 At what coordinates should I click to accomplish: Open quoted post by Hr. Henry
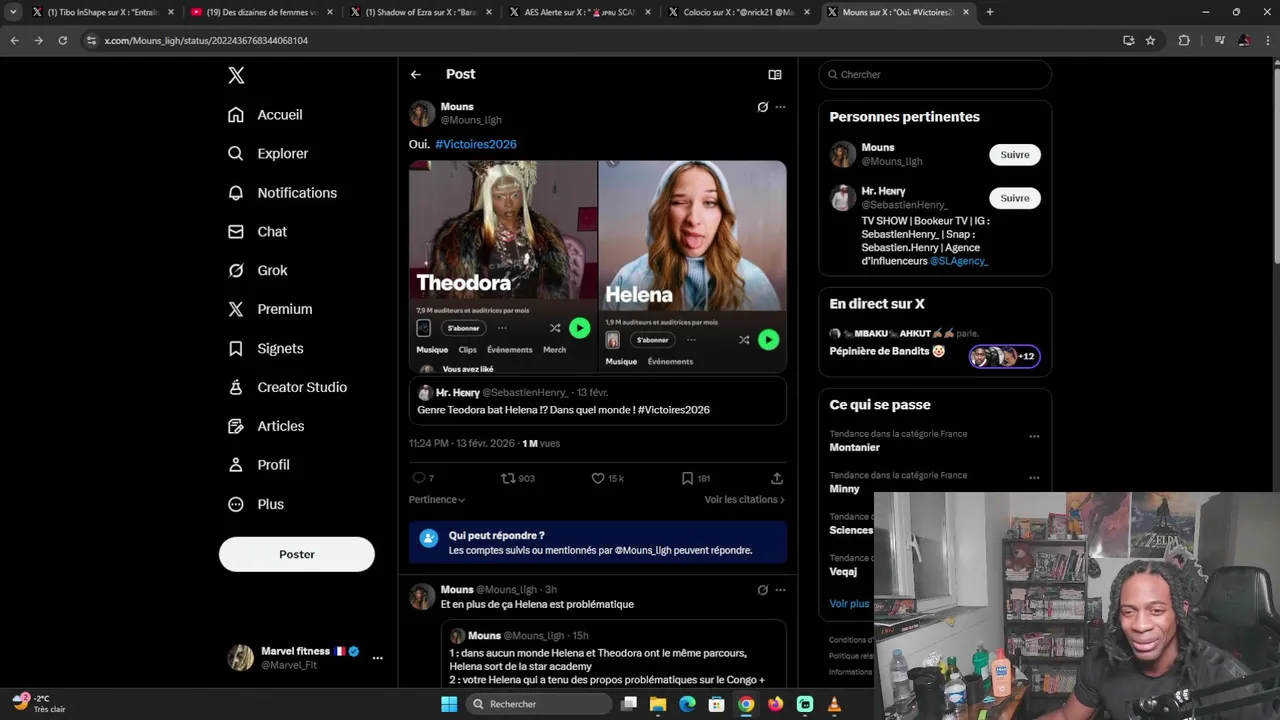[x=598, y=401]
